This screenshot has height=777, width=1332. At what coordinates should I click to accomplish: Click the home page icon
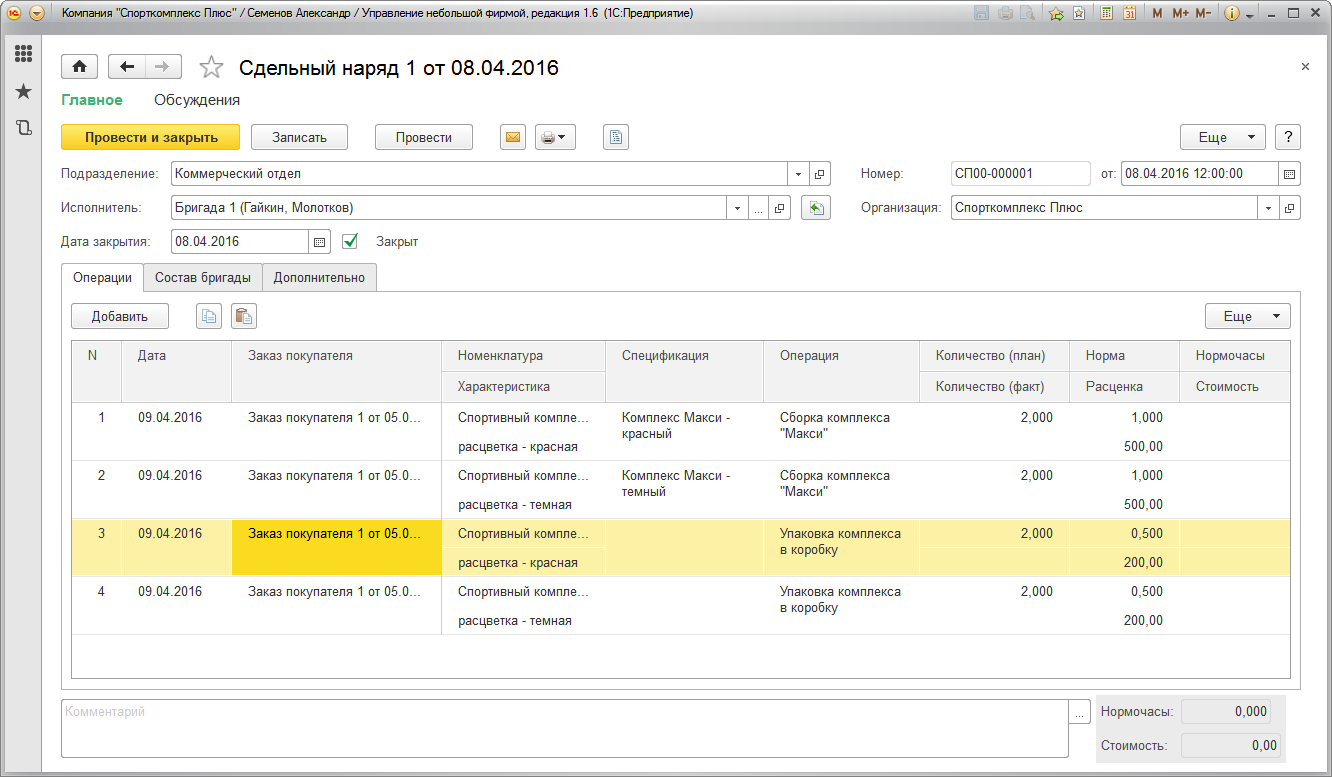79,67
